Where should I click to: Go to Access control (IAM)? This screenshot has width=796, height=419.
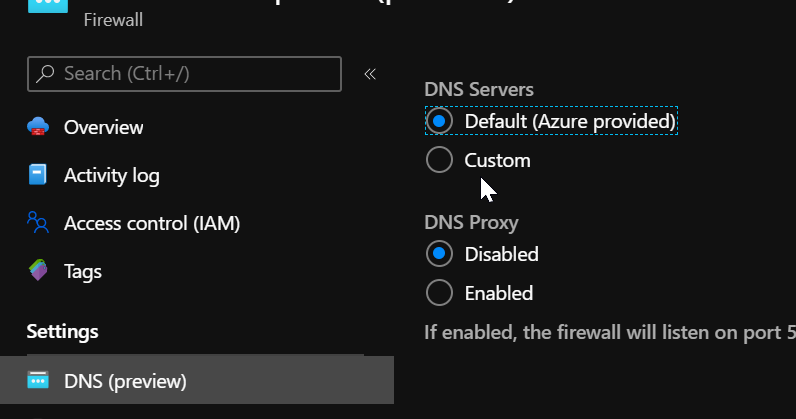151,222
